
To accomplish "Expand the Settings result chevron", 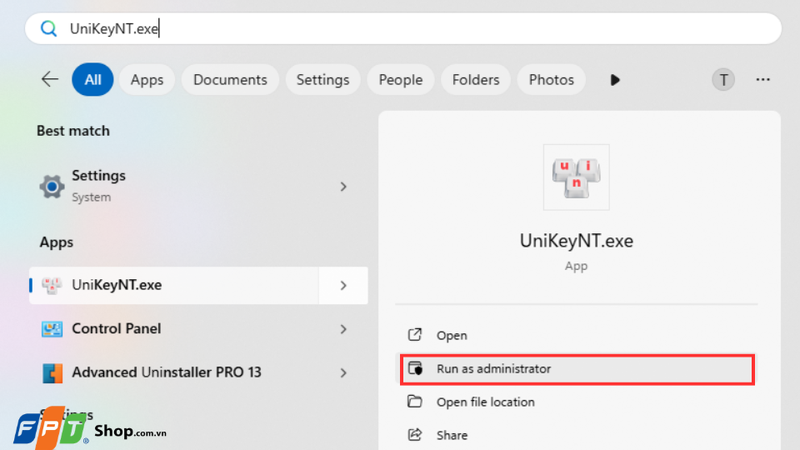I will click(x=343, y=187).
